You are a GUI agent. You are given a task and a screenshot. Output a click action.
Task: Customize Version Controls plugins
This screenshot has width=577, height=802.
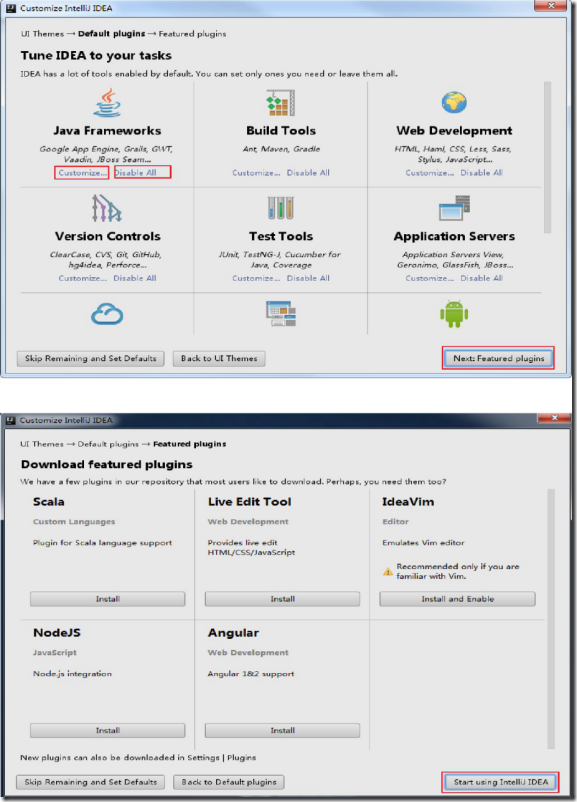(x=83, y=278)
